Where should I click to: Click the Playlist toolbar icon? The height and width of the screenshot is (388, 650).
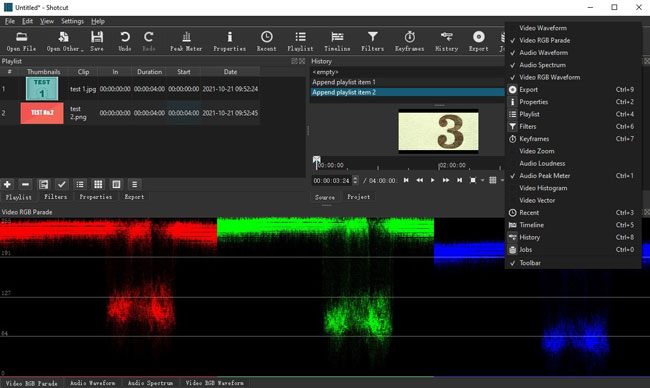pos(301,41)
